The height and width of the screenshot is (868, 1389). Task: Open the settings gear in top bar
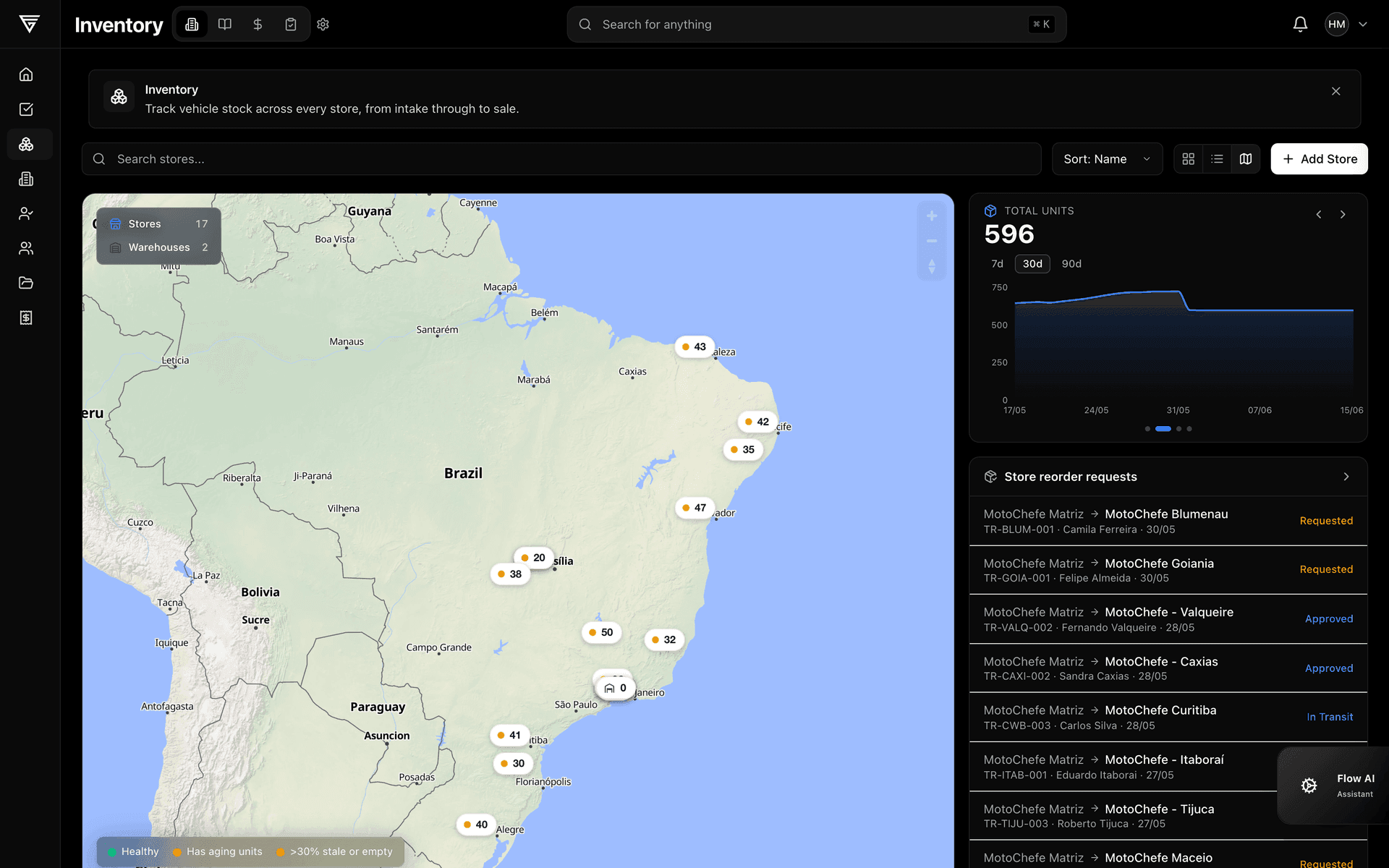point(323,25)
